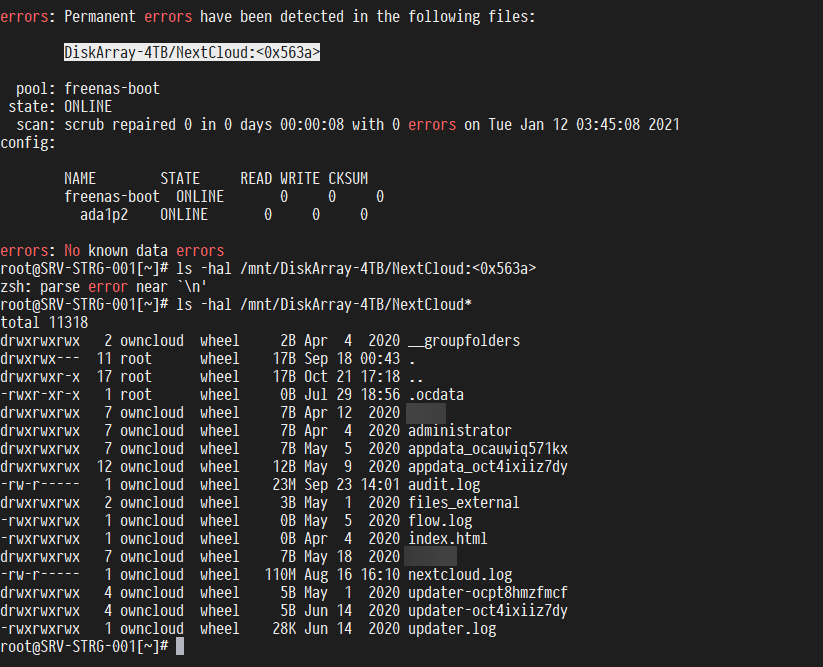
Task: Select the flow.log file name
Action: pos(440,521)
